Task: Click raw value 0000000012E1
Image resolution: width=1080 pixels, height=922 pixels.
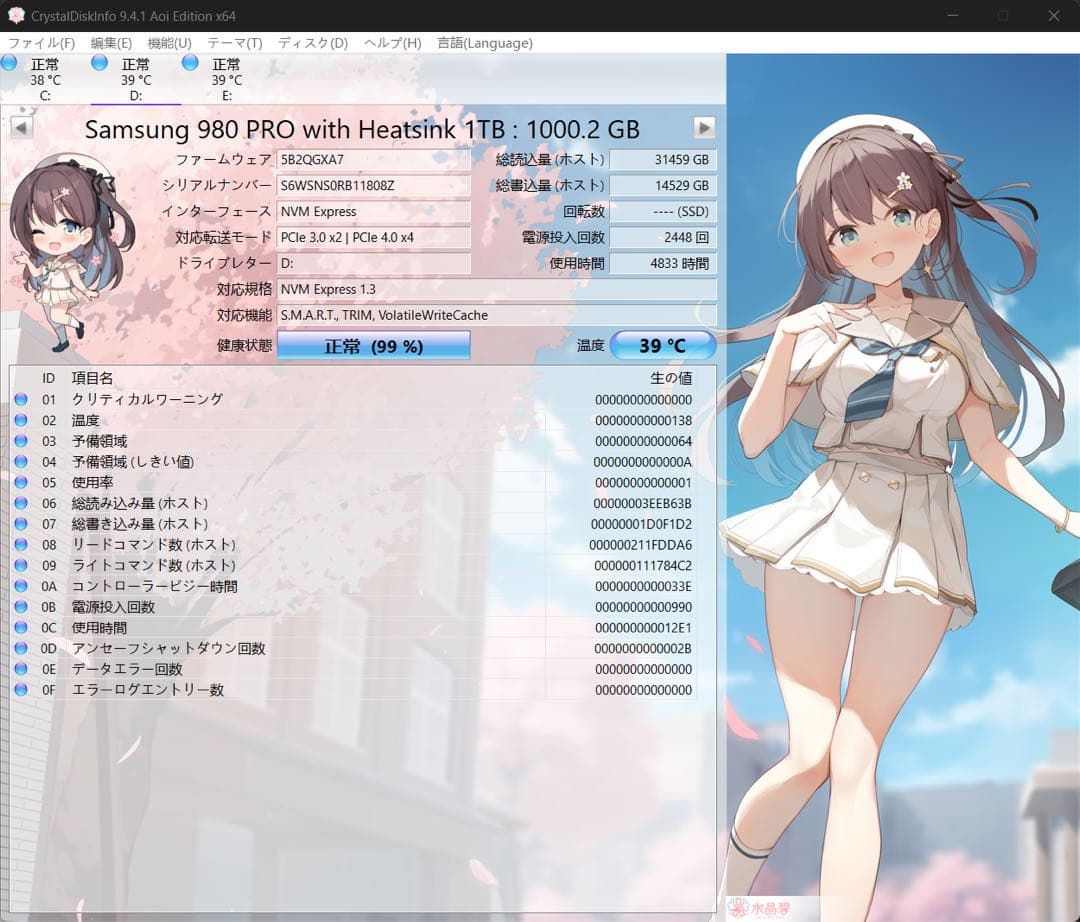Action: tap(643, 627)
